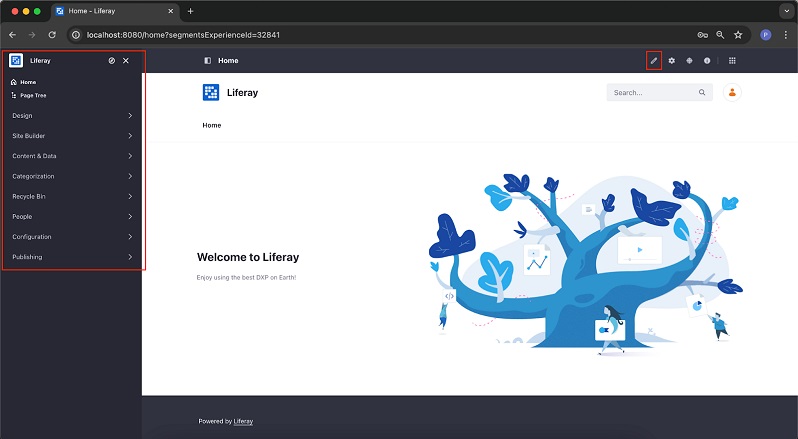
Task: Expand the Publishing section
Action: pos(72,257)
